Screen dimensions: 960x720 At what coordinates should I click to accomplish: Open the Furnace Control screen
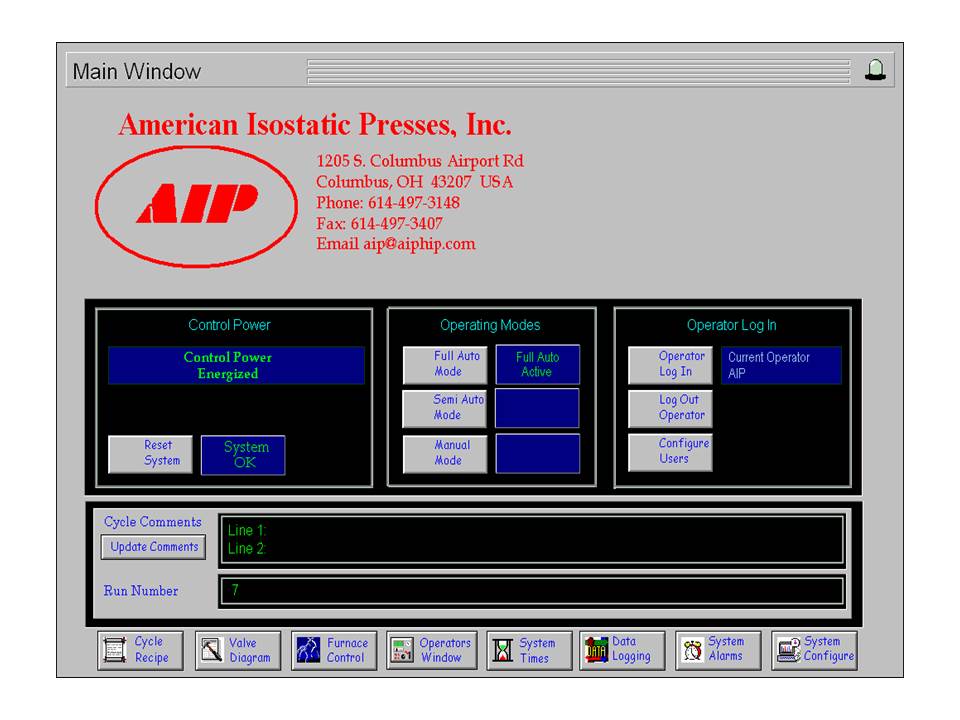tap(335, 650)
